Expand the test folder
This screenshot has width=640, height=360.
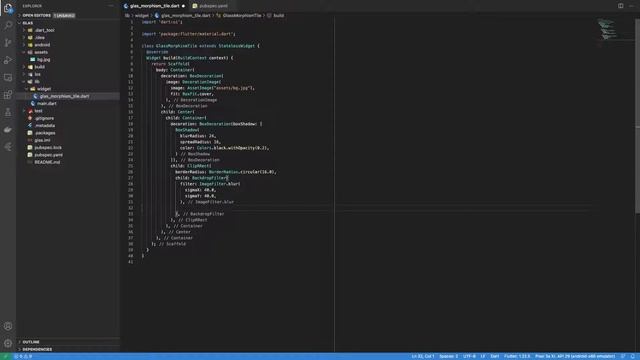click(38, 111)
